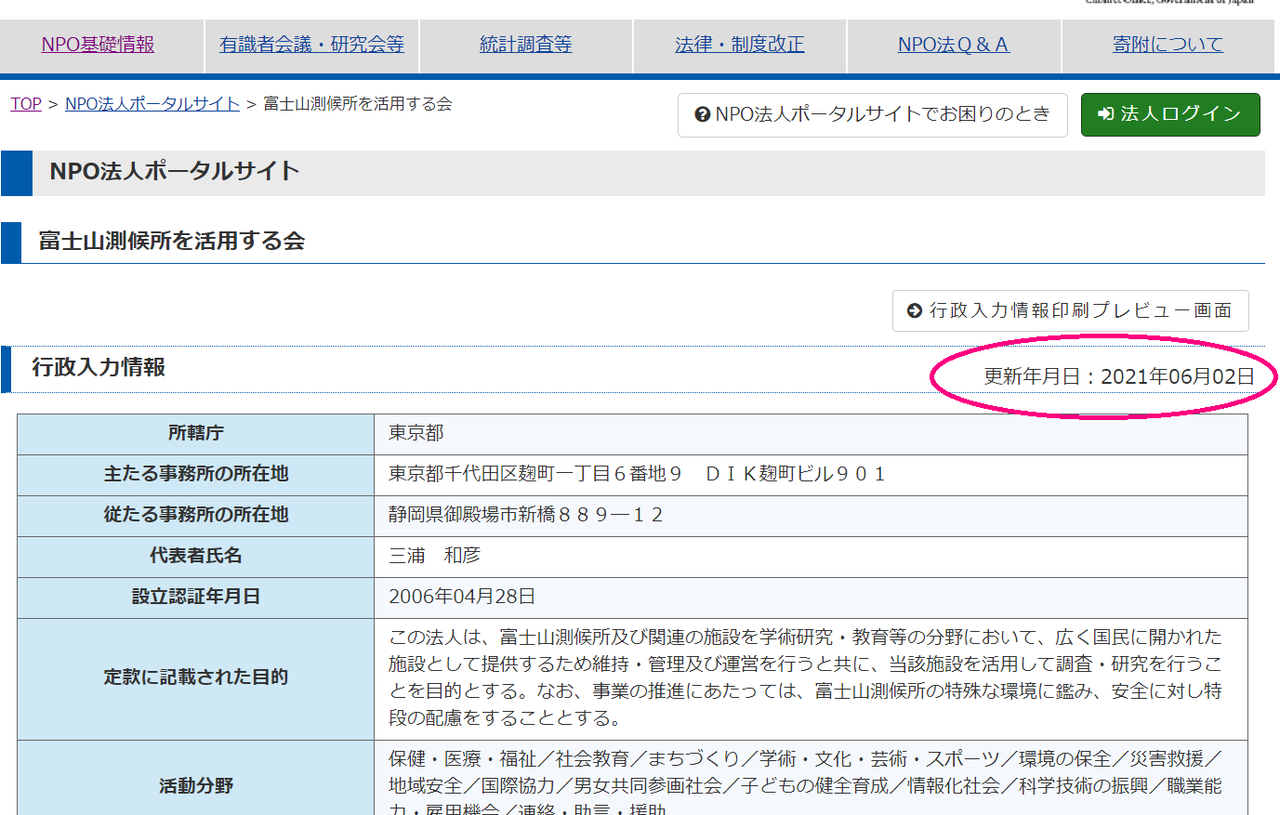The height and width of the screenshot is (815, 1280).
Task: Click the 代表者氏名 header cell
Action: click(196, 557)
